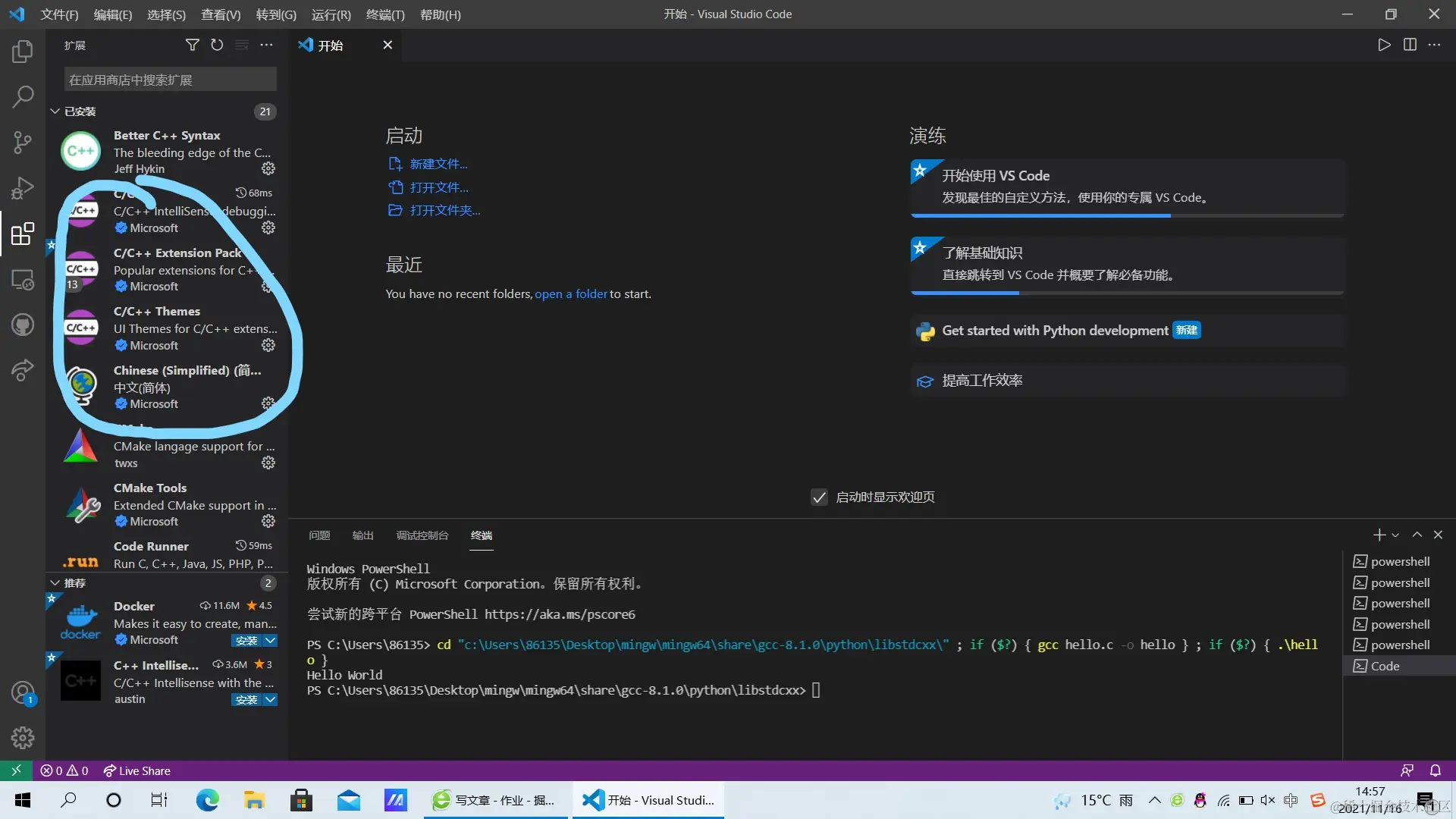Click the extension marketplace search field
Viewport: 1456px width, 819px height.
(x=170, y=80)
